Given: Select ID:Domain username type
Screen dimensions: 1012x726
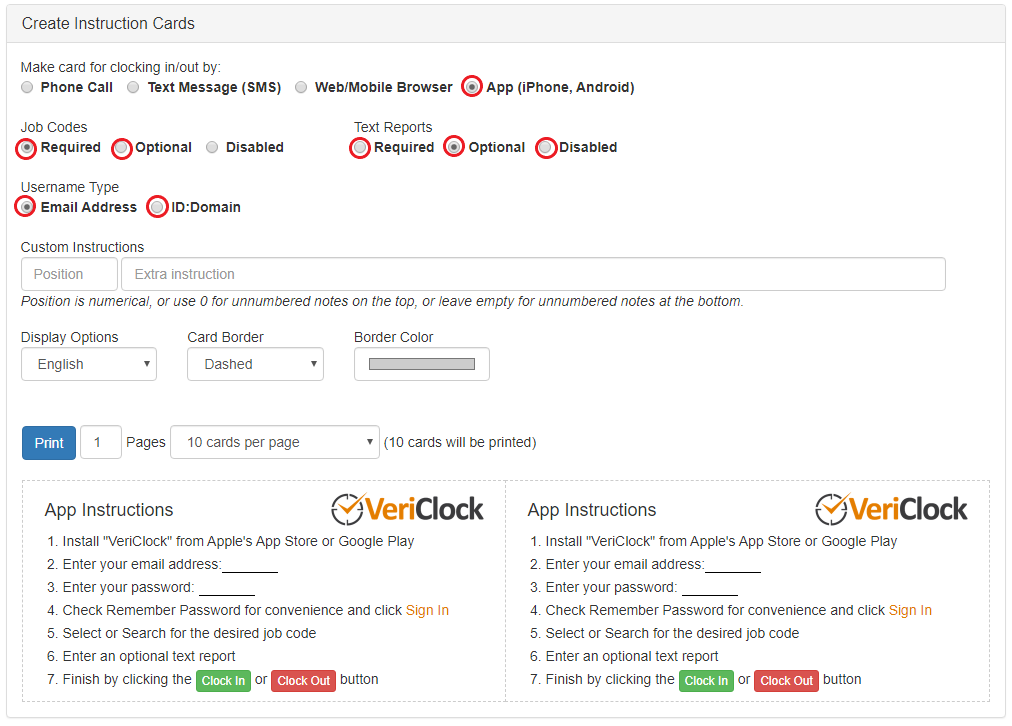Looking at the screenshot, I should tap(157, 207).
